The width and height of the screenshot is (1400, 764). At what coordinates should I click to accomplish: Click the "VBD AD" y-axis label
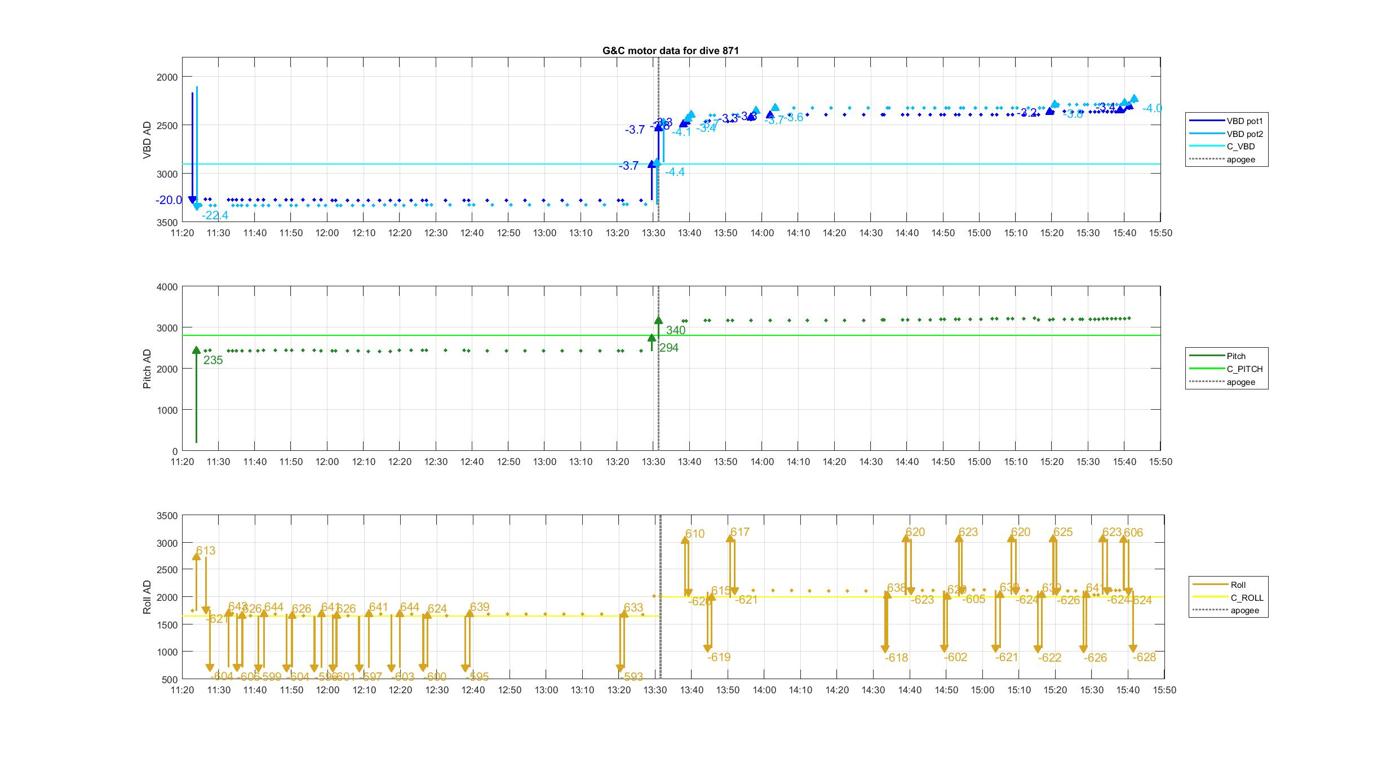[x=147, y=140]
